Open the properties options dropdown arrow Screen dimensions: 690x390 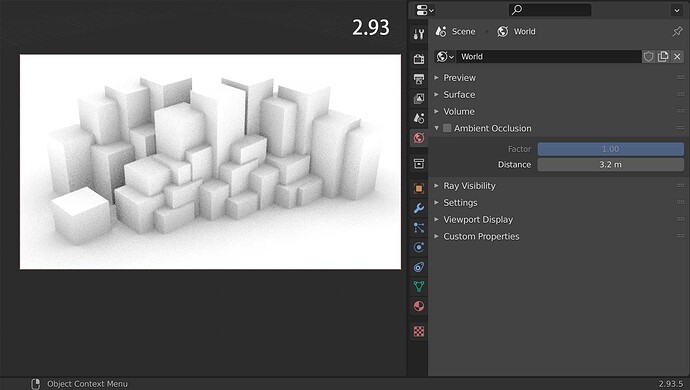(x=677, y=10)
